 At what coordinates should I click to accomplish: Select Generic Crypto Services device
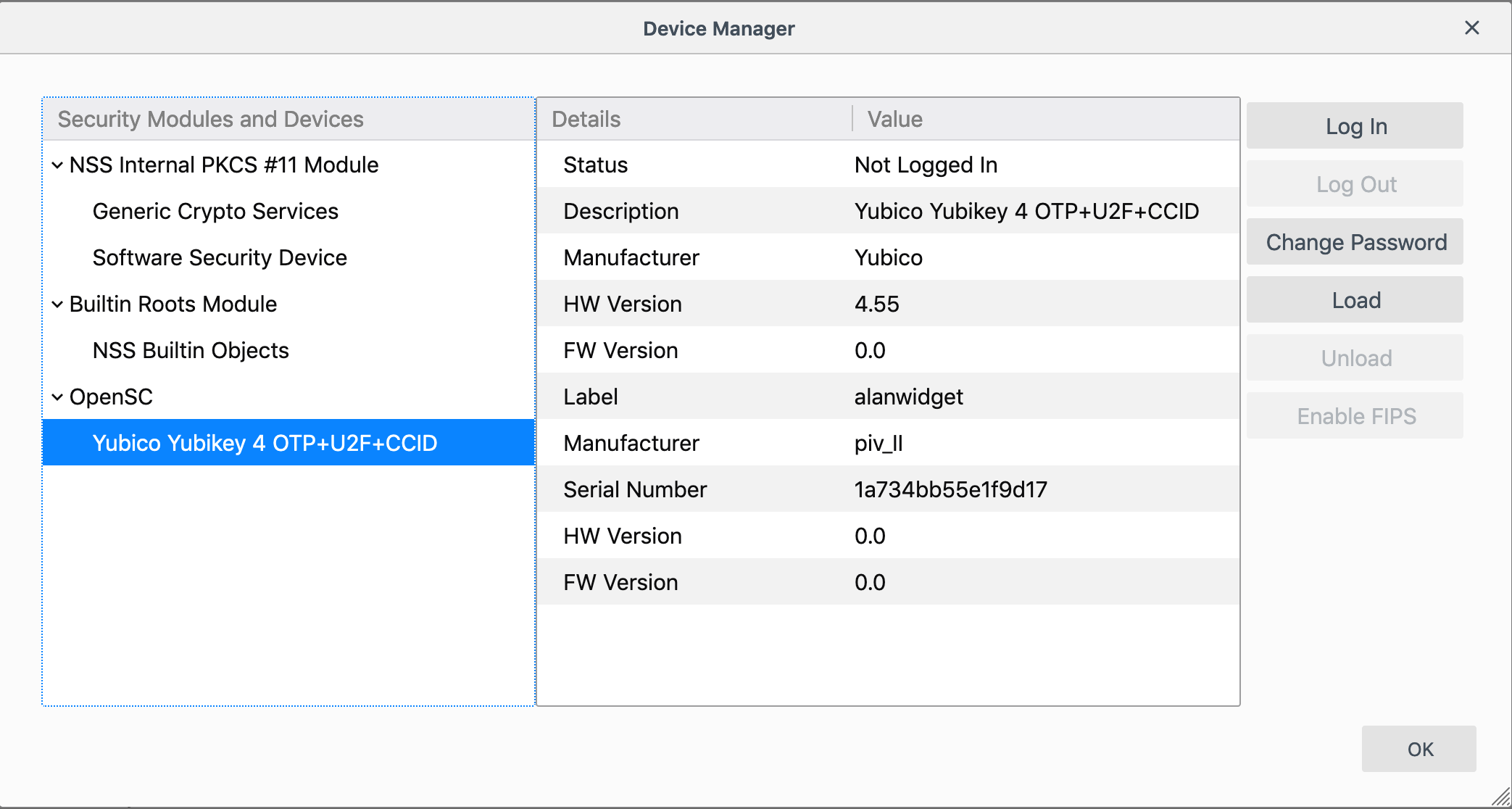(x=215, y=212)
